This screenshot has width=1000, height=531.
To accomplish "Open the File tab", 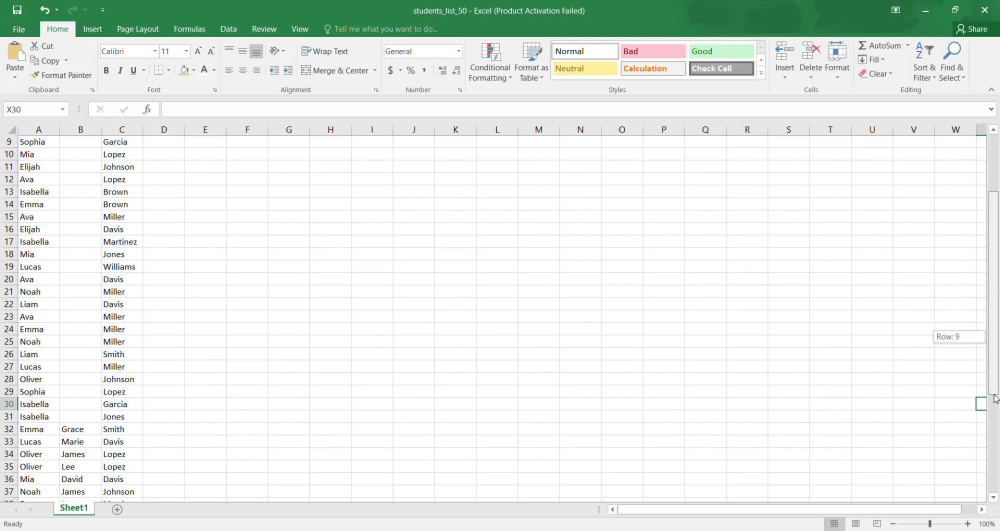I will (x=19, y=29).
